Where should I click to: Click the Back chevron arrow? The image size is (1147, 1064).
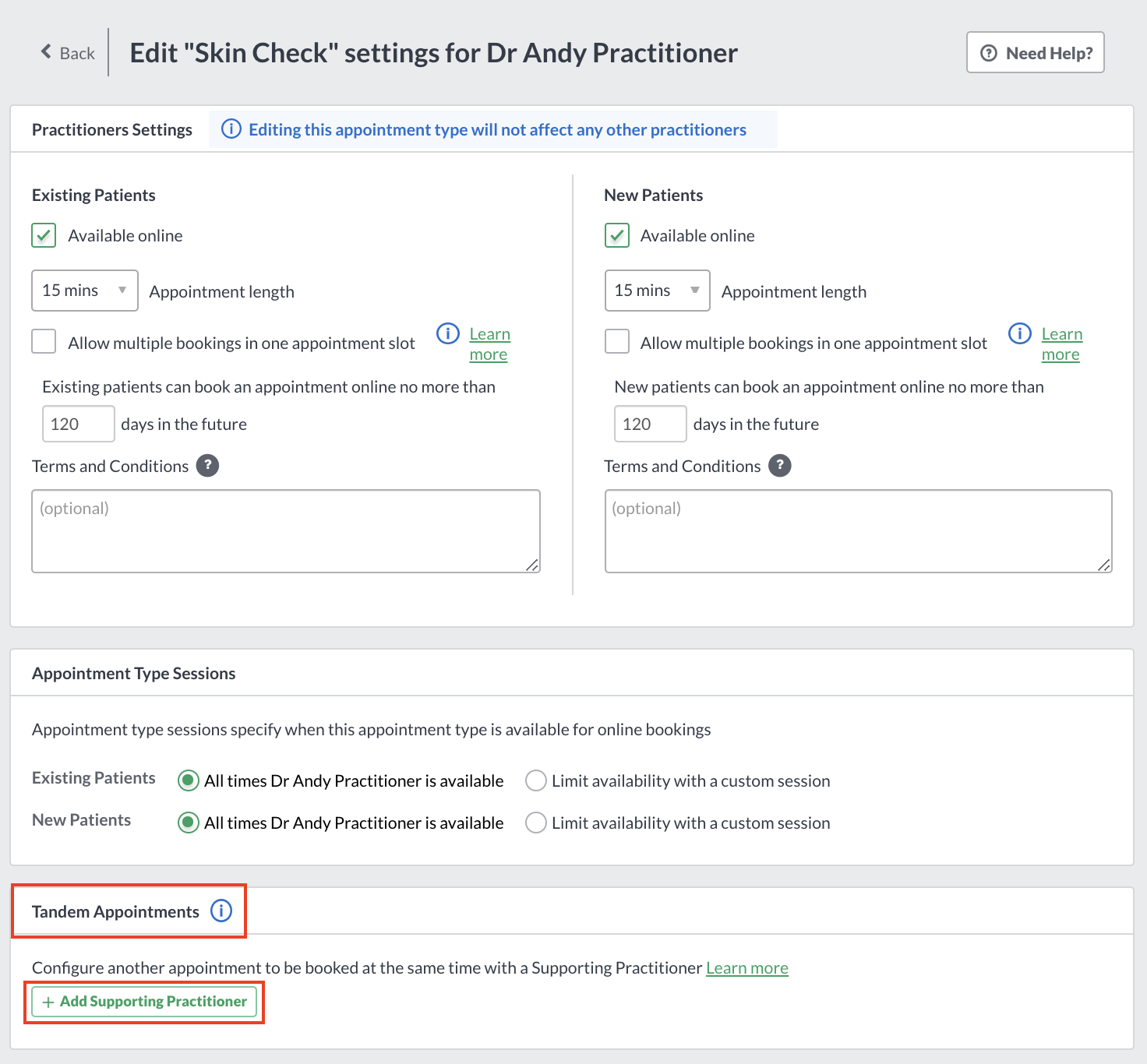click(x=46, y=52)
